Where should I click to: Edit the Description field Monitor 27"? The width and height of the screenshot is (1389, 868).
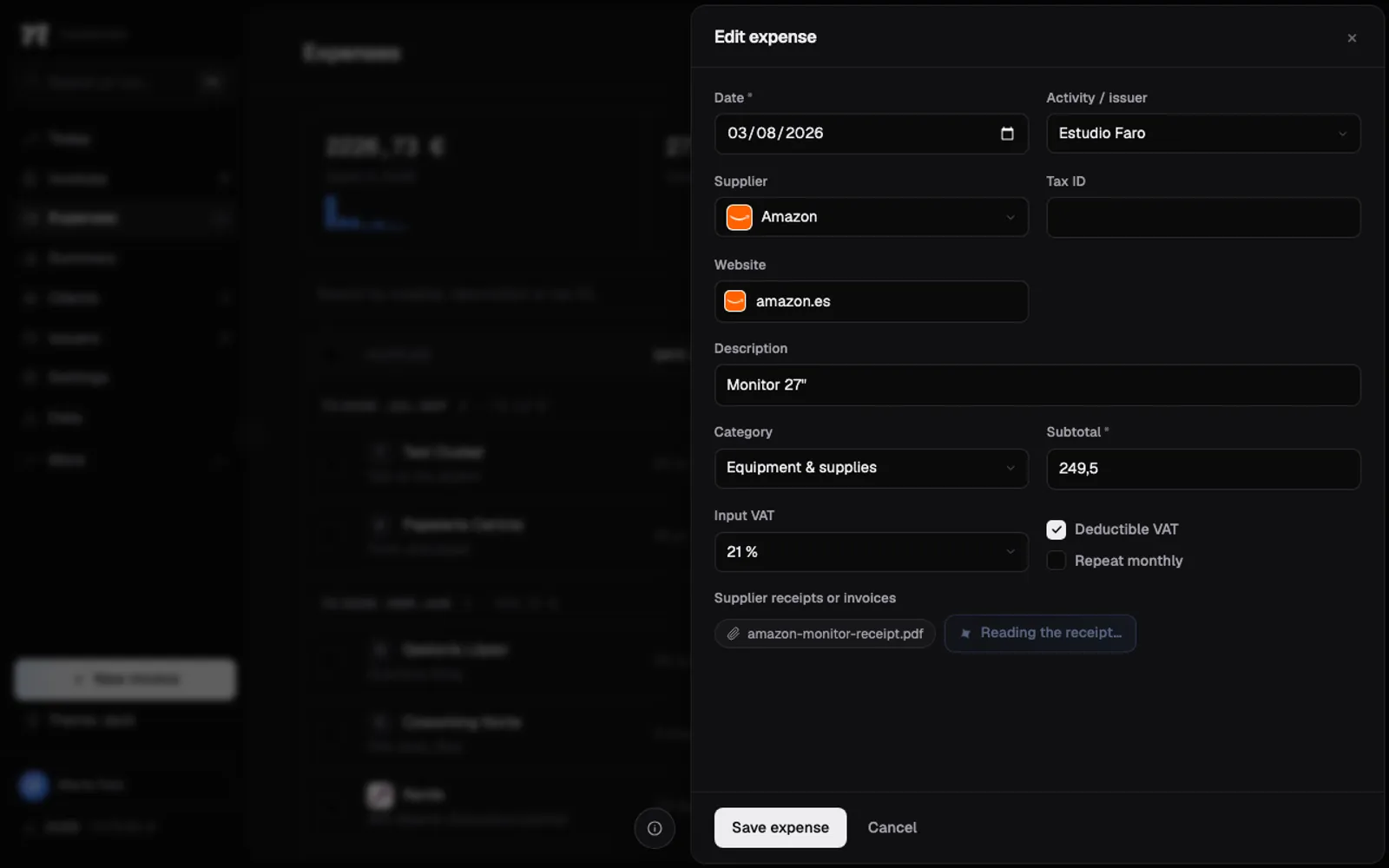[1037, 385]
